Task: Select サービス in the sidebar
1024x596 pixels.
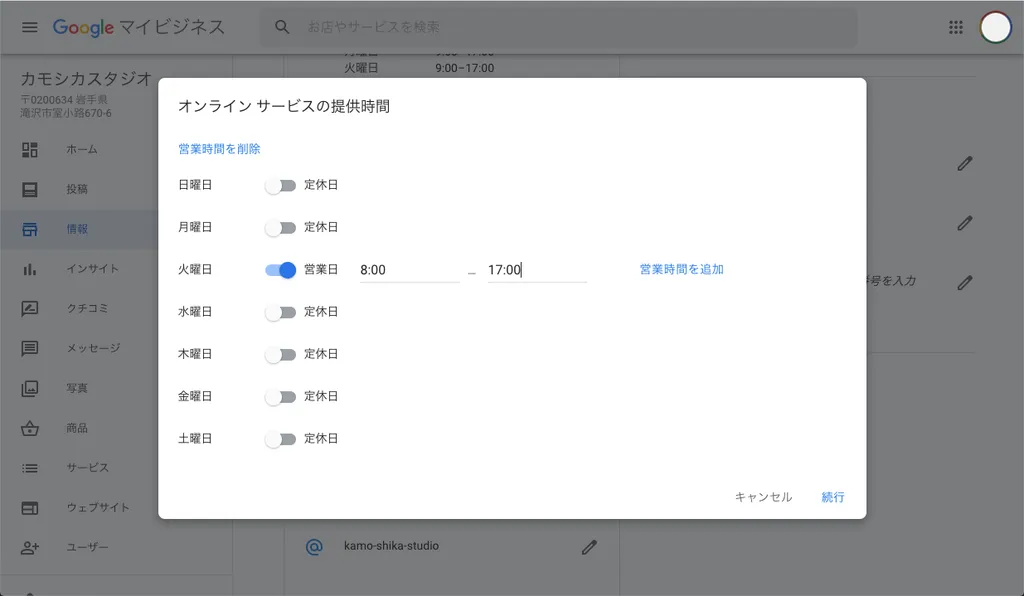Action: coord(88,468)
